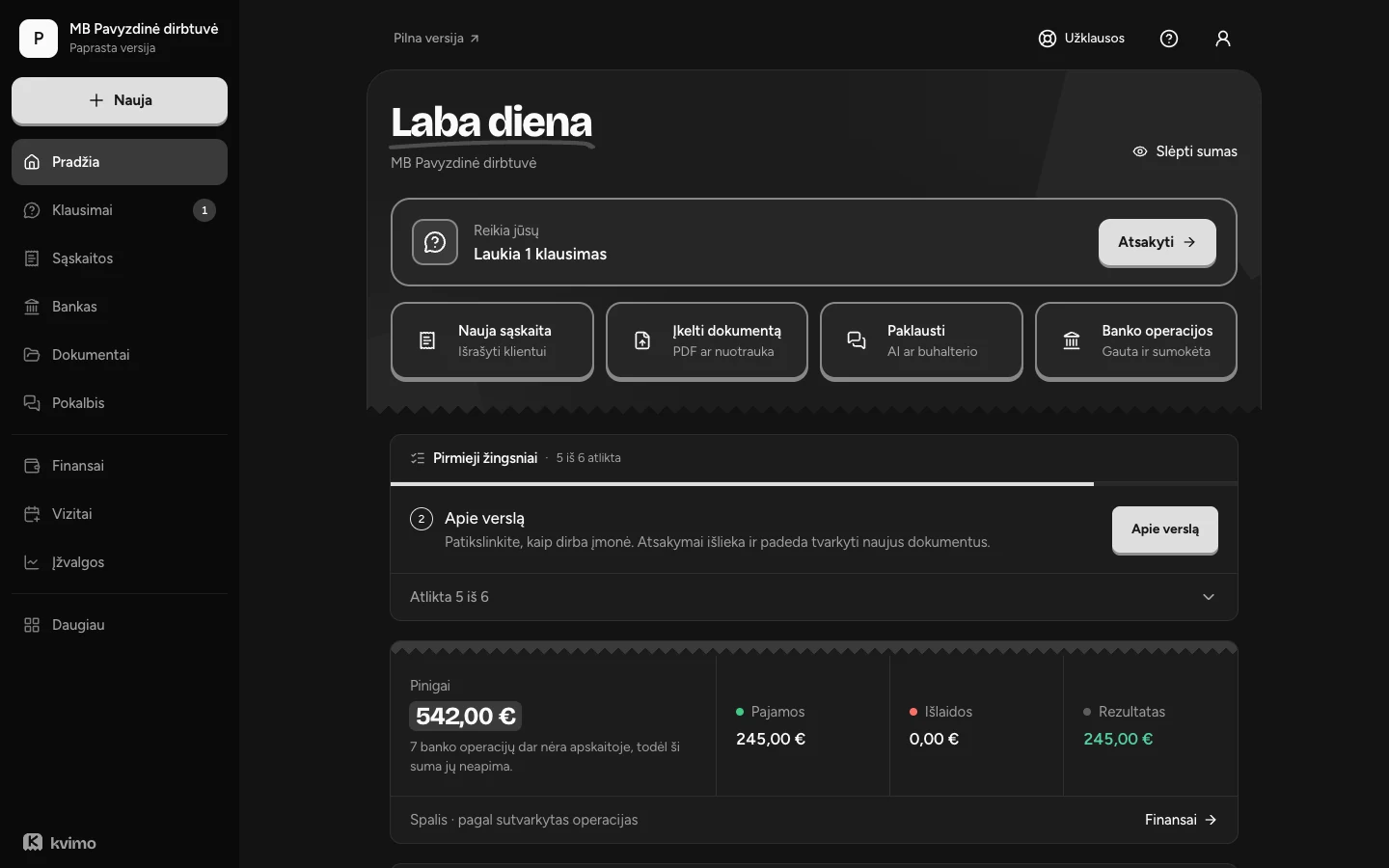
Task: Click the Apie verslą button
Action: coord(1165,529)
